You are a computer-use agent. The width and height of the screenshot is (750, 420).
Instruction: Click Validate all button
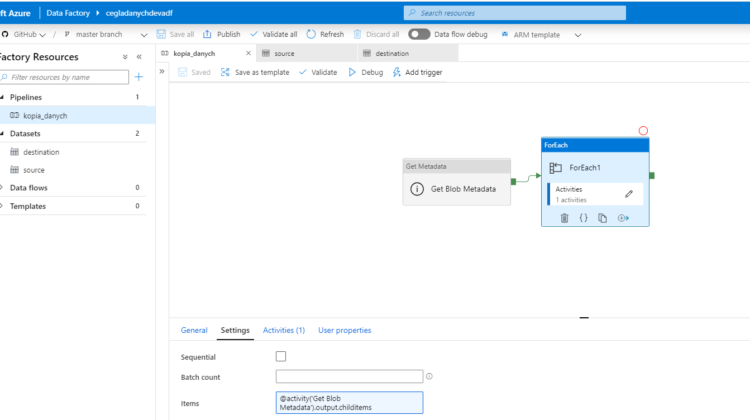[273, 34]
